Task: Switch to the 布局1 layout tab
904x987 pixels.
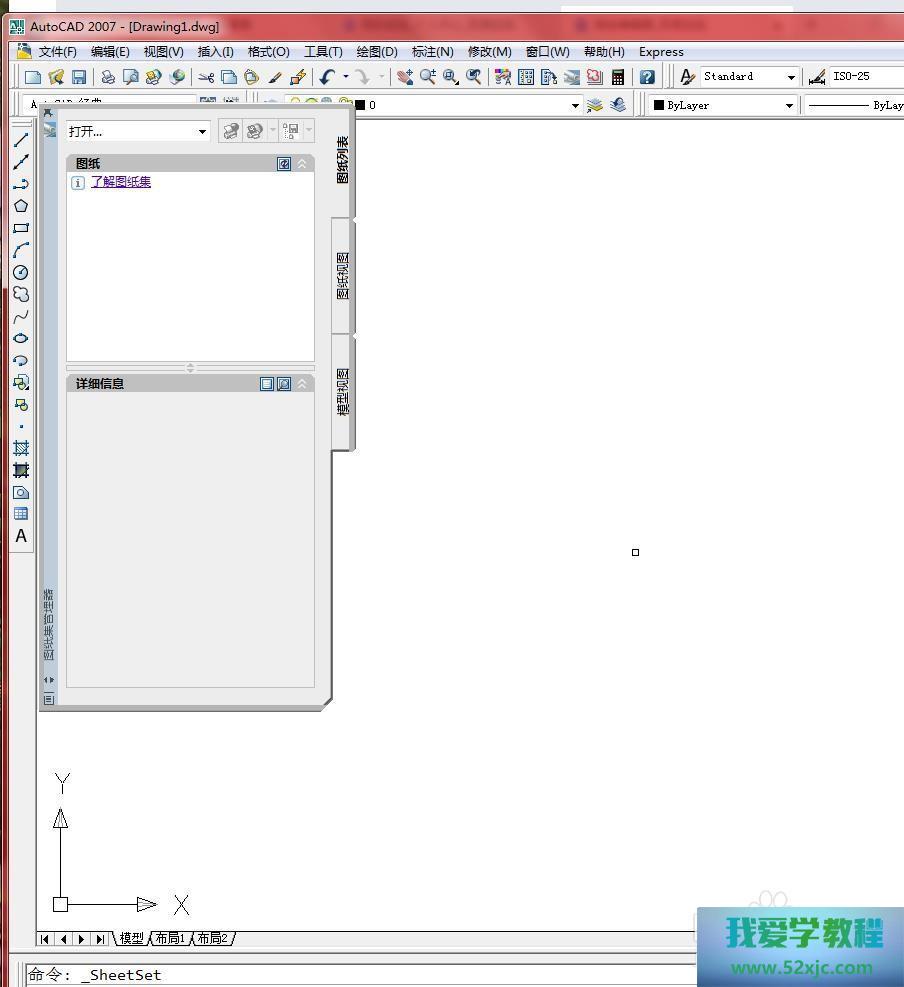Action: 169,938
